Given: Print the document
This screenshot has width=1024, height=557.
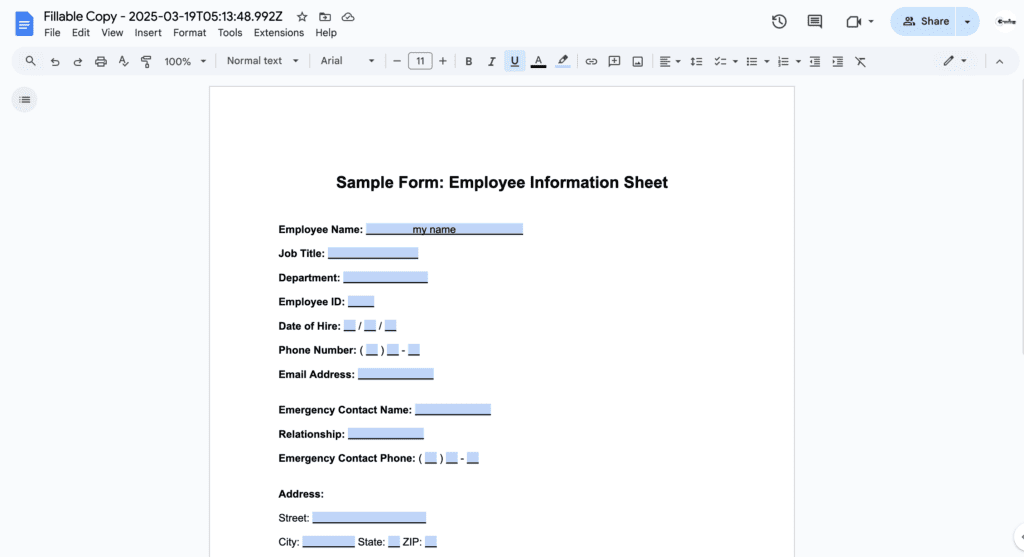Looking at the screenshot, I should 101,61.
